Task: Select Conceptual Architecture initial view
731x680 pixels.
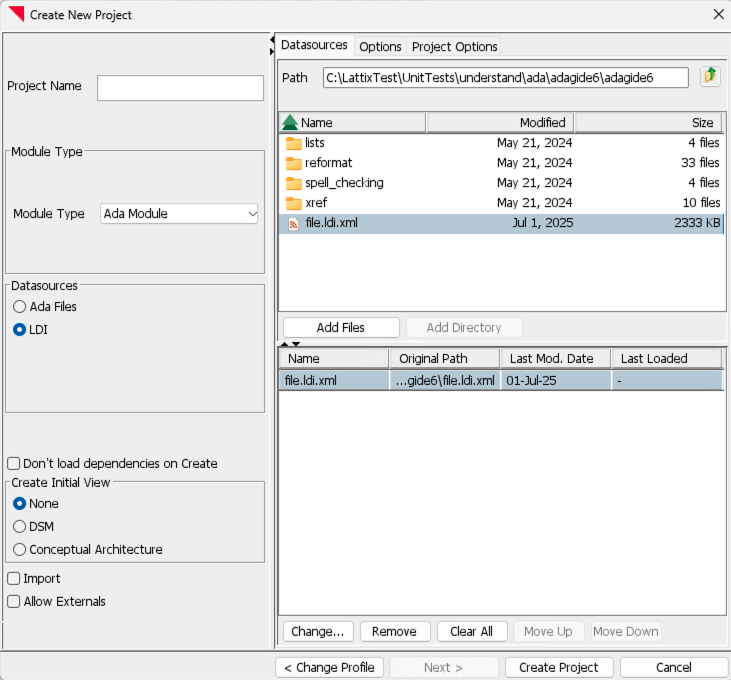Action: (x=20, y=549)
